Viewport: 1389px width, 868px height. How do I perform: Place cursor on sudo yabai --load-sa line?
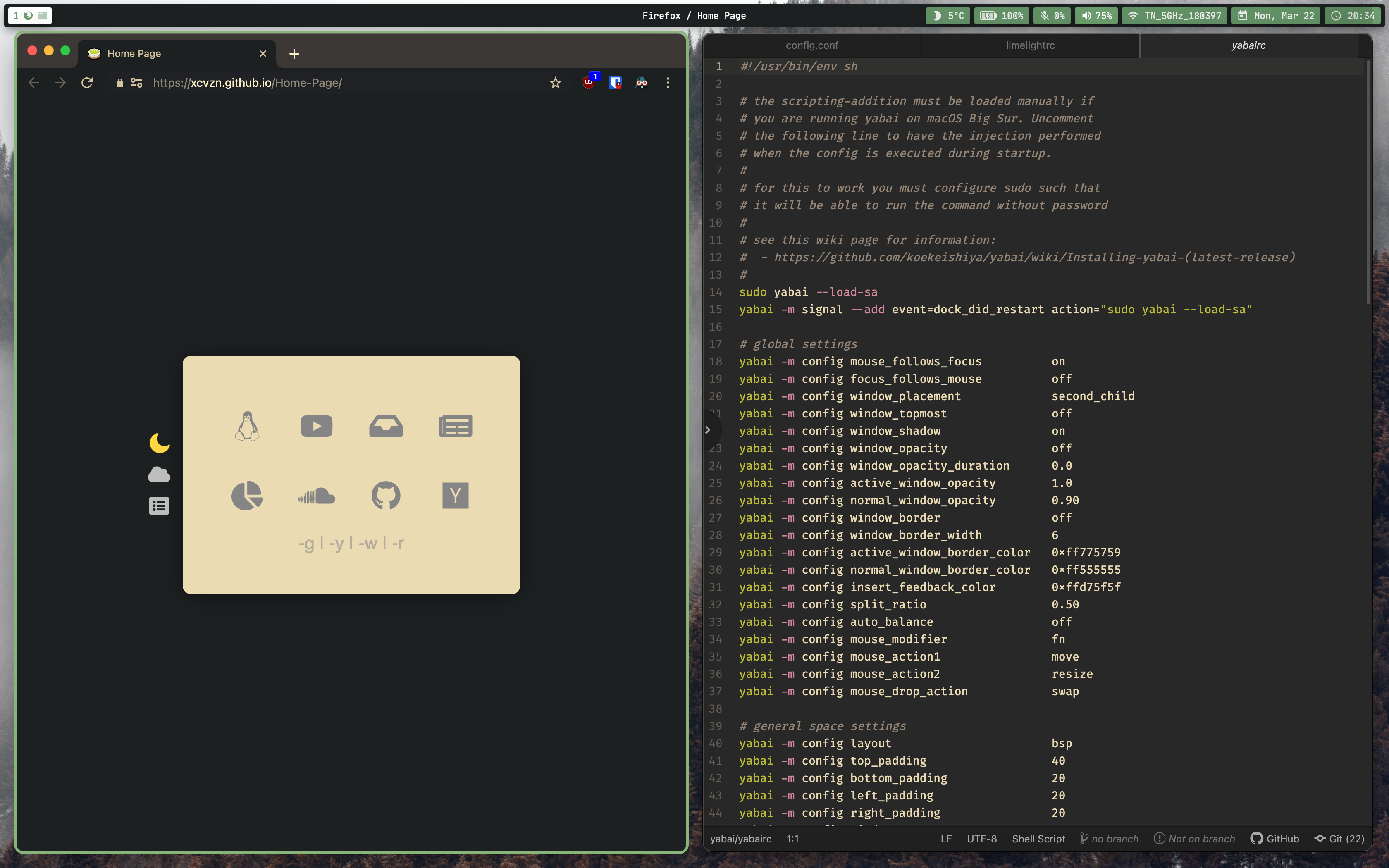tap(808, 292)
